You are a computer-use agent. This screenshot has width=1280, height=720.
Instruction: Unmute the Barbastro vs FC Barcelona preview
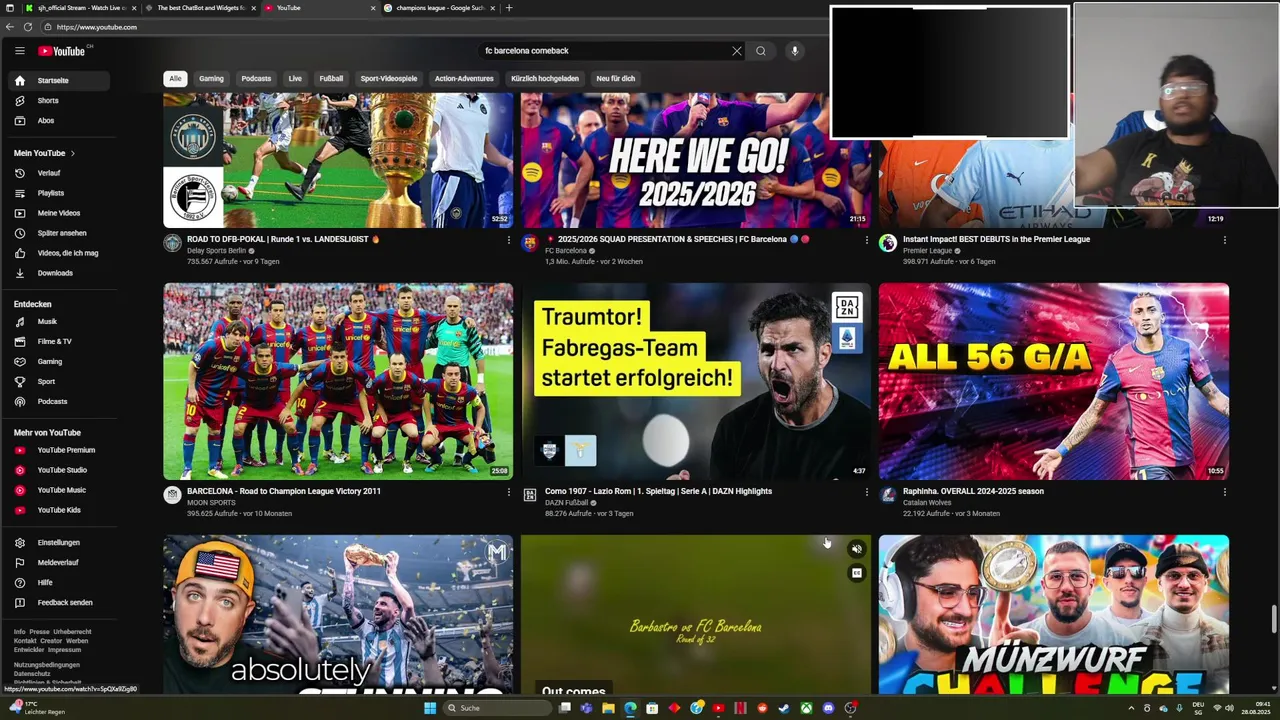(x=857, y=549)
